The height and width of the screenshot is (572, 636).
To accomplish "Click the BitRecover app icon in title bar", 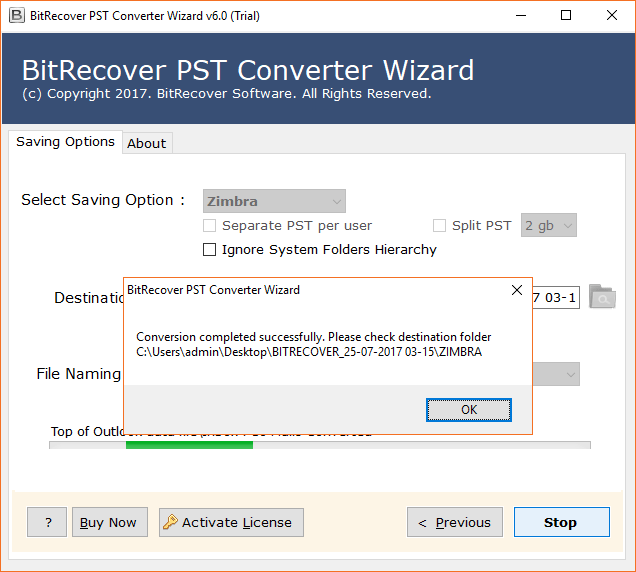I will 17,16.
